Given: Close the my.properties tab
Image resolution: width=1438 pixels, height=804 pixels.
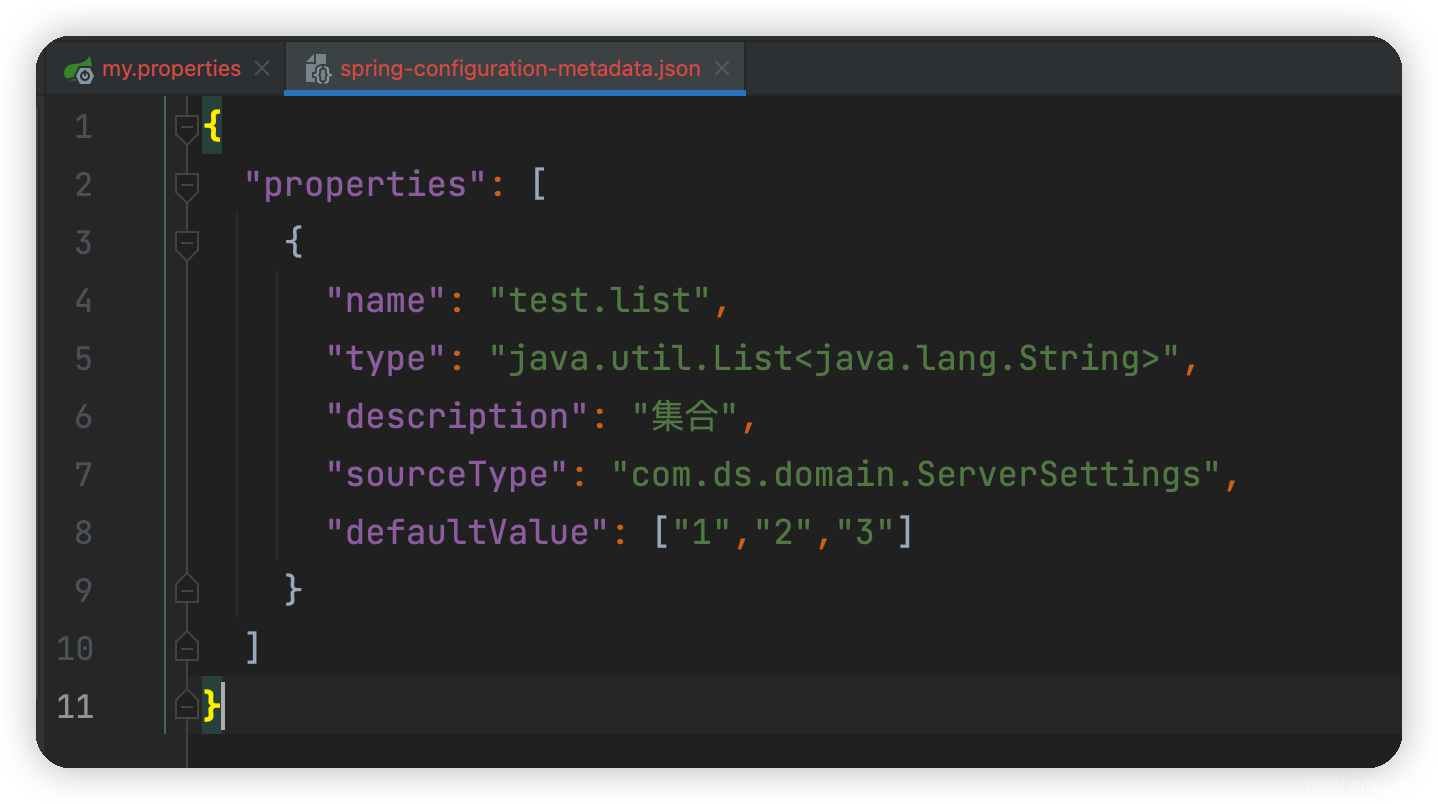Looking at the screenshot, I should point(262,69).
